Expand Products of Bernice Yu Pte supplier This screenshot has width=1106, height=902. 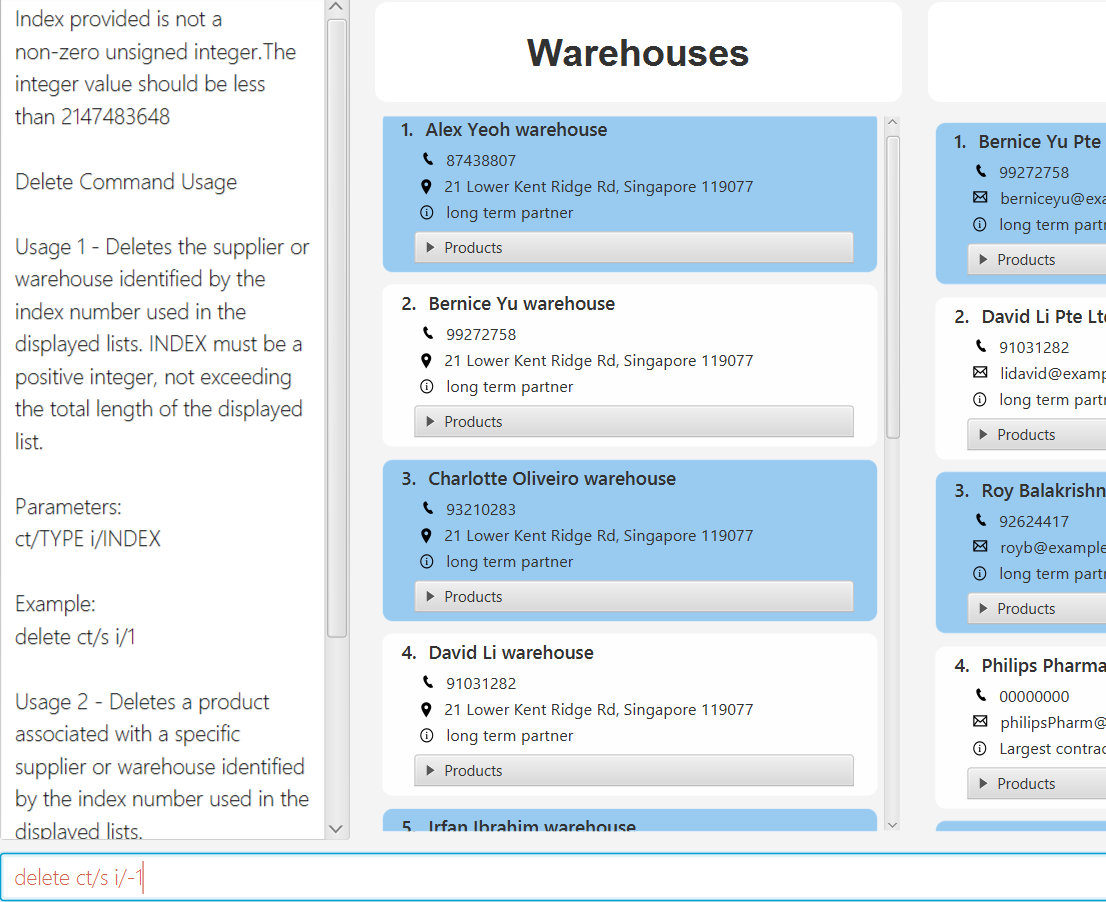(1037, 260)
